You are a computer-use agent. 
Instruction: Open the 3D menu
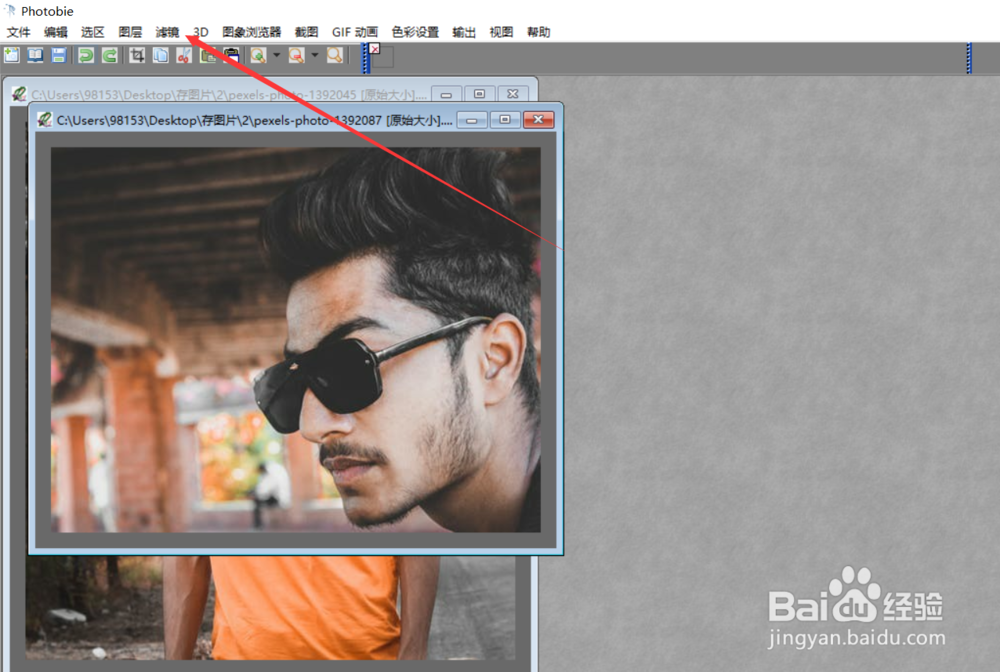(201, 32)
